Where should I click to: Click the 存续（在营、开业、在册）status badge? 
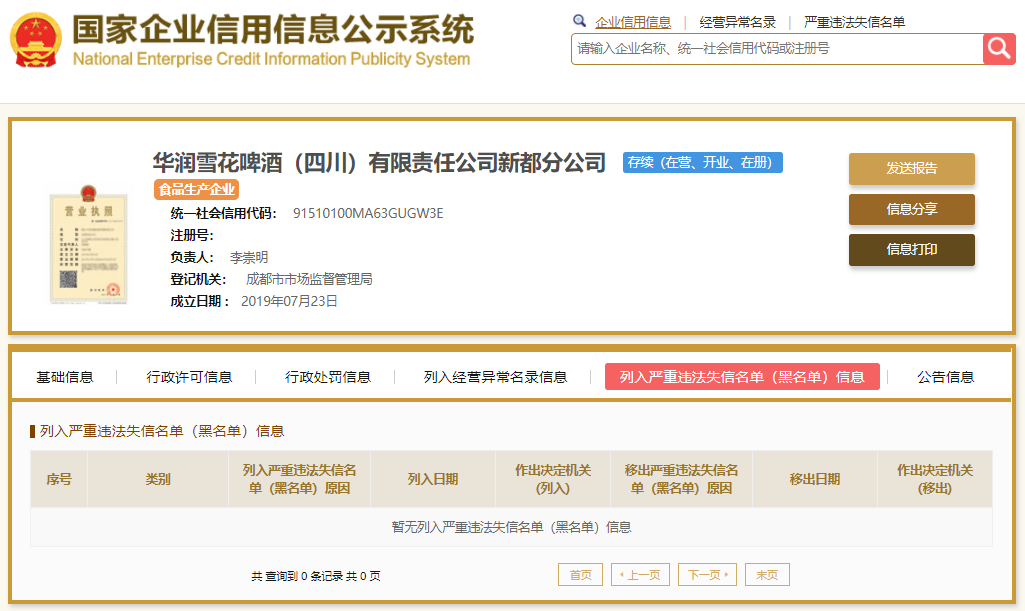(703, 163)
